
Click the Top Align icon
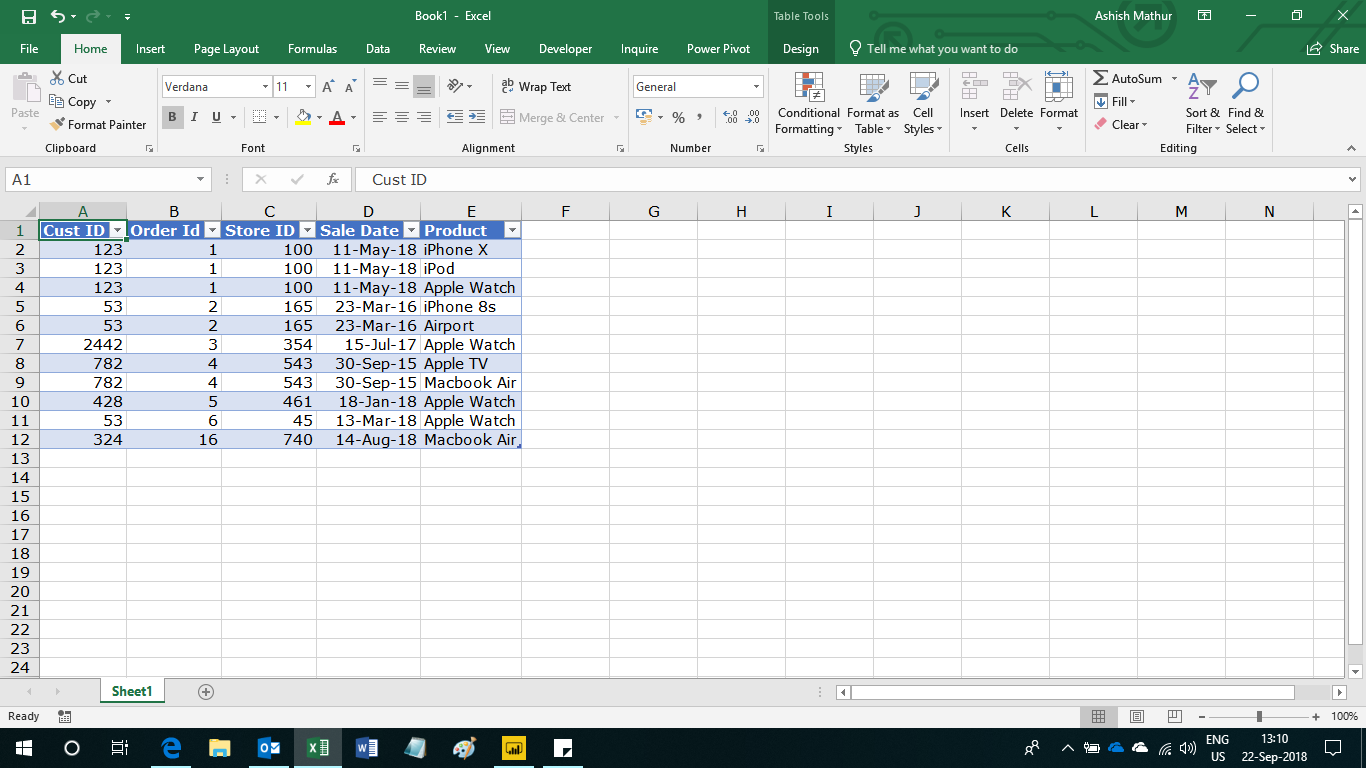[x=380, y=86]
